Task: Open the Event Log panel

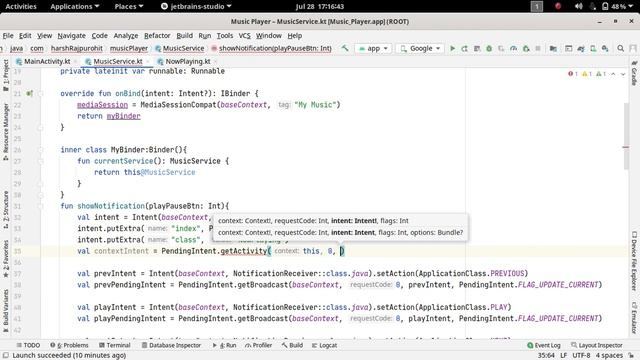Action: point(544,345)
